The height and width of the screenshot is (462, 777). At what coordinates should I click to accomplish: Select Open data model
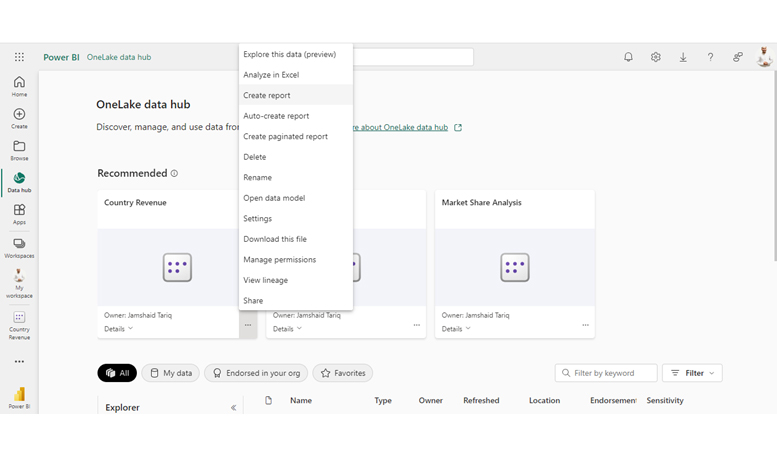click(296, 198)
